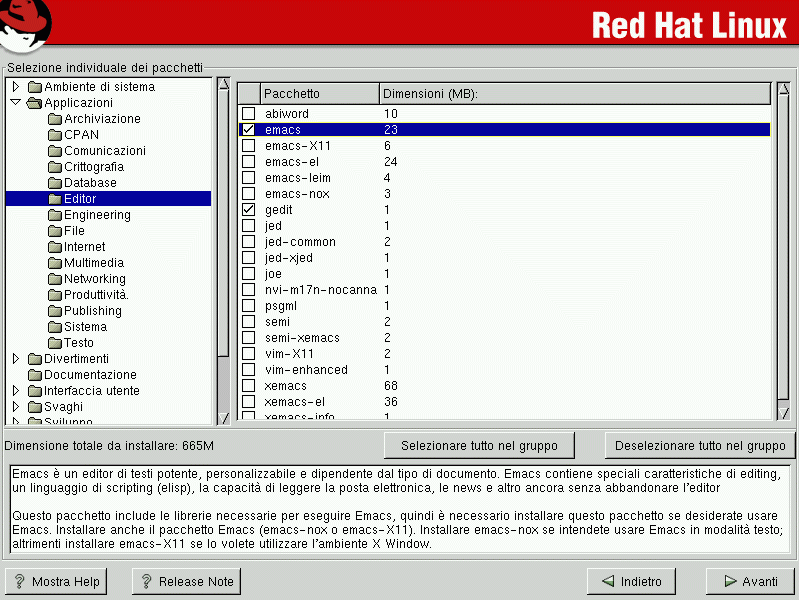Uncheck the gedit package checkbox
This screenshot has height=600, width=799.
[x=249, y=210]
